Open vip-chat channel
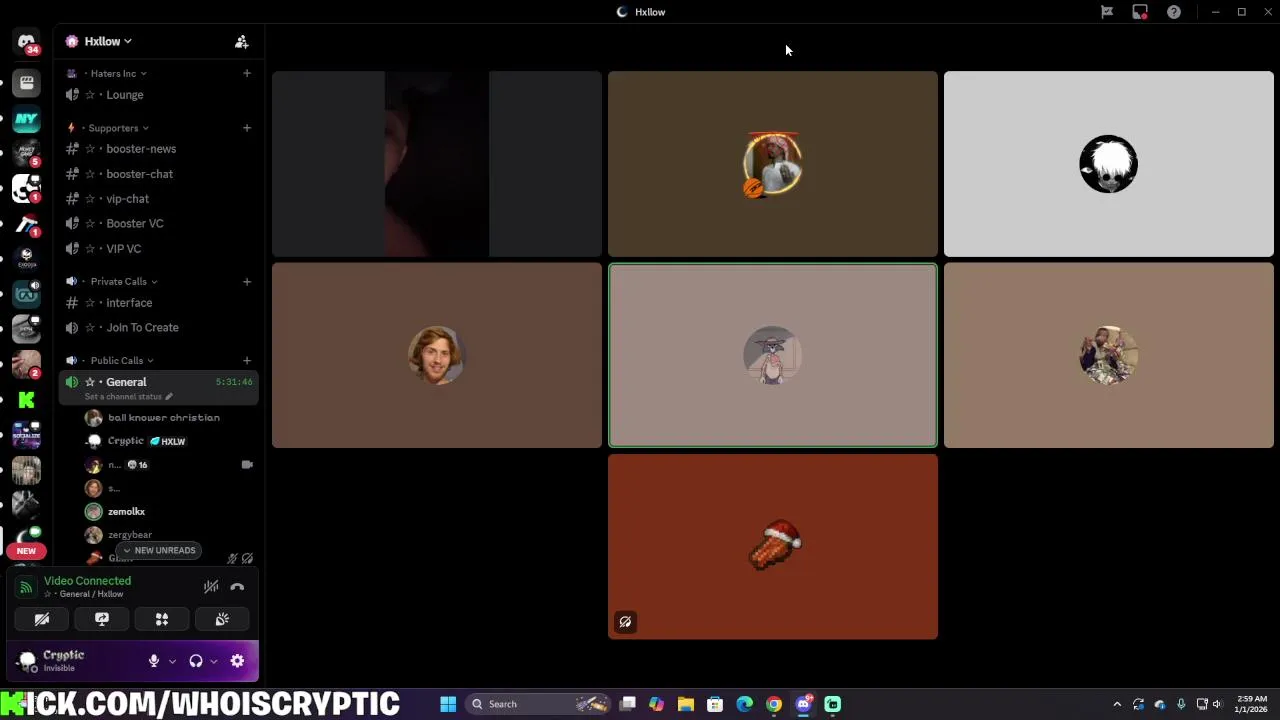 tap(159, 199)
